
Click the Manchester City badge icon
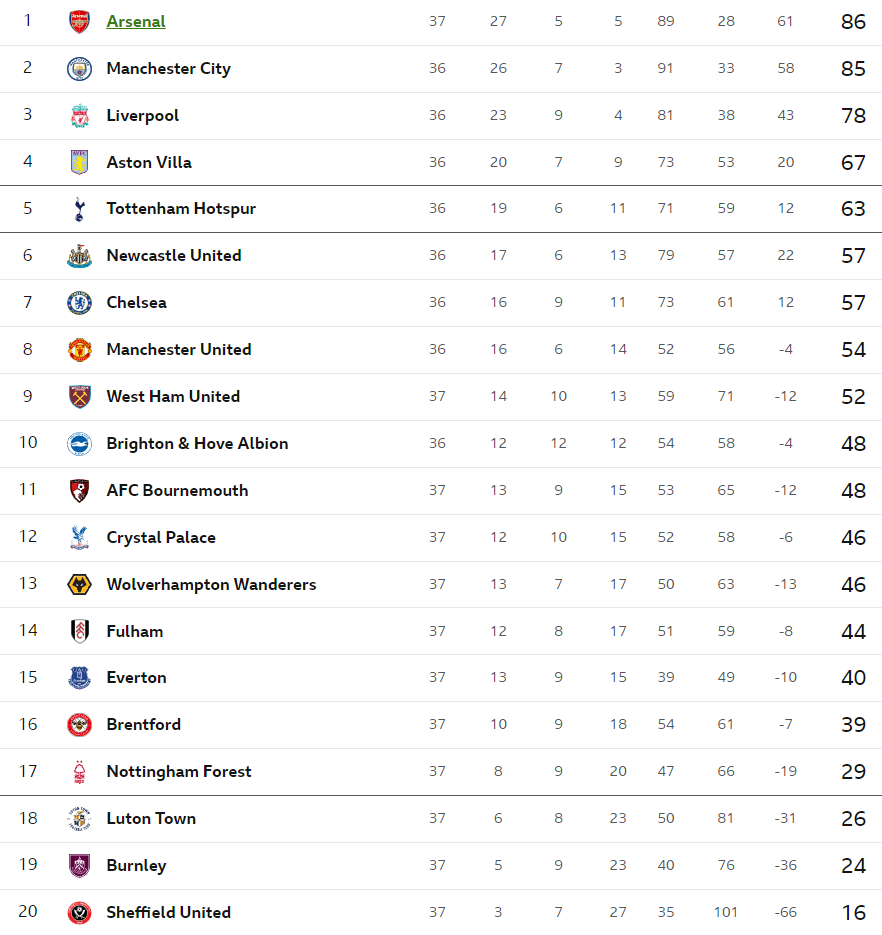[79, 69]
